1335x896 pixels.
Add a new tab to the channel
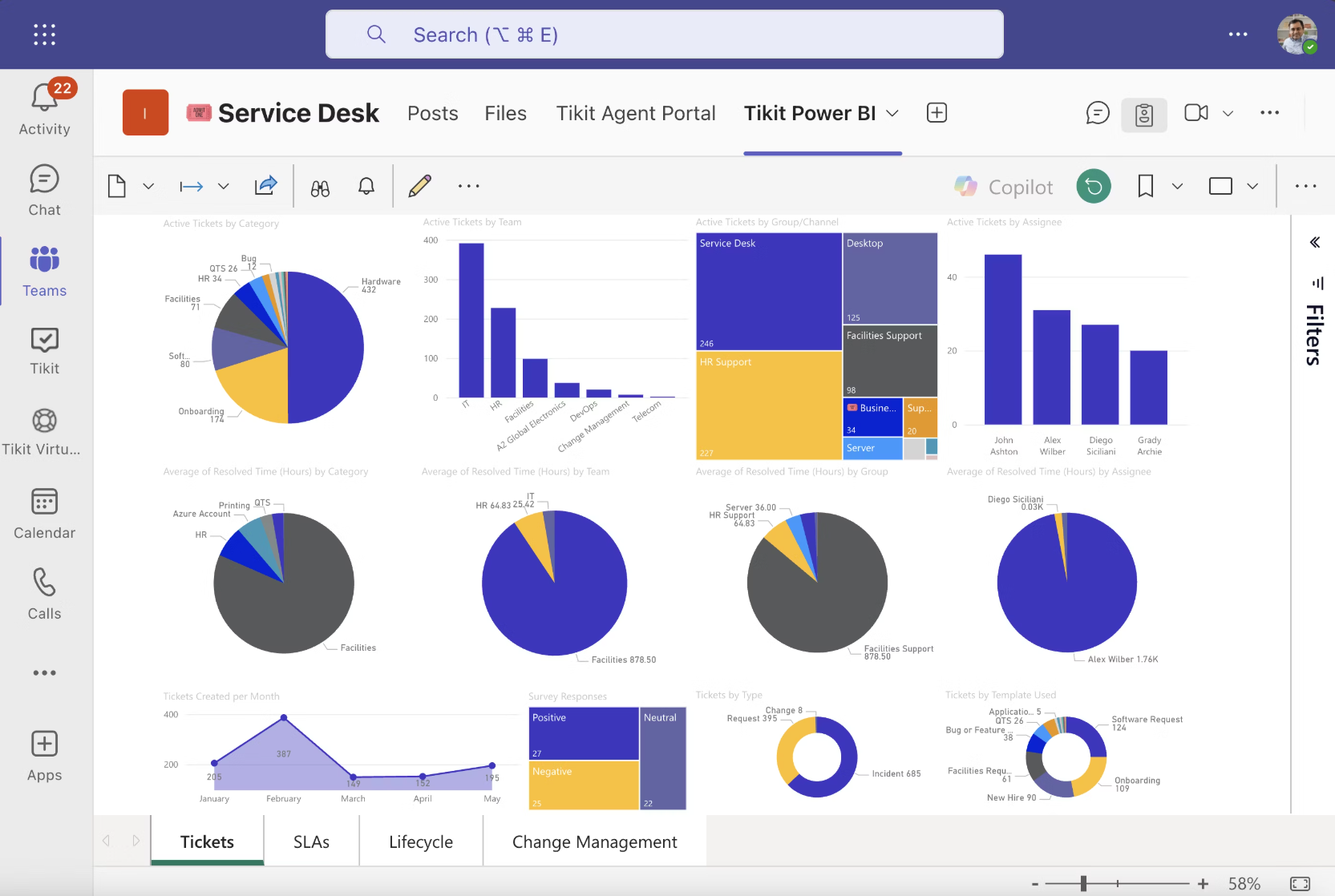[x=937, y=113]
